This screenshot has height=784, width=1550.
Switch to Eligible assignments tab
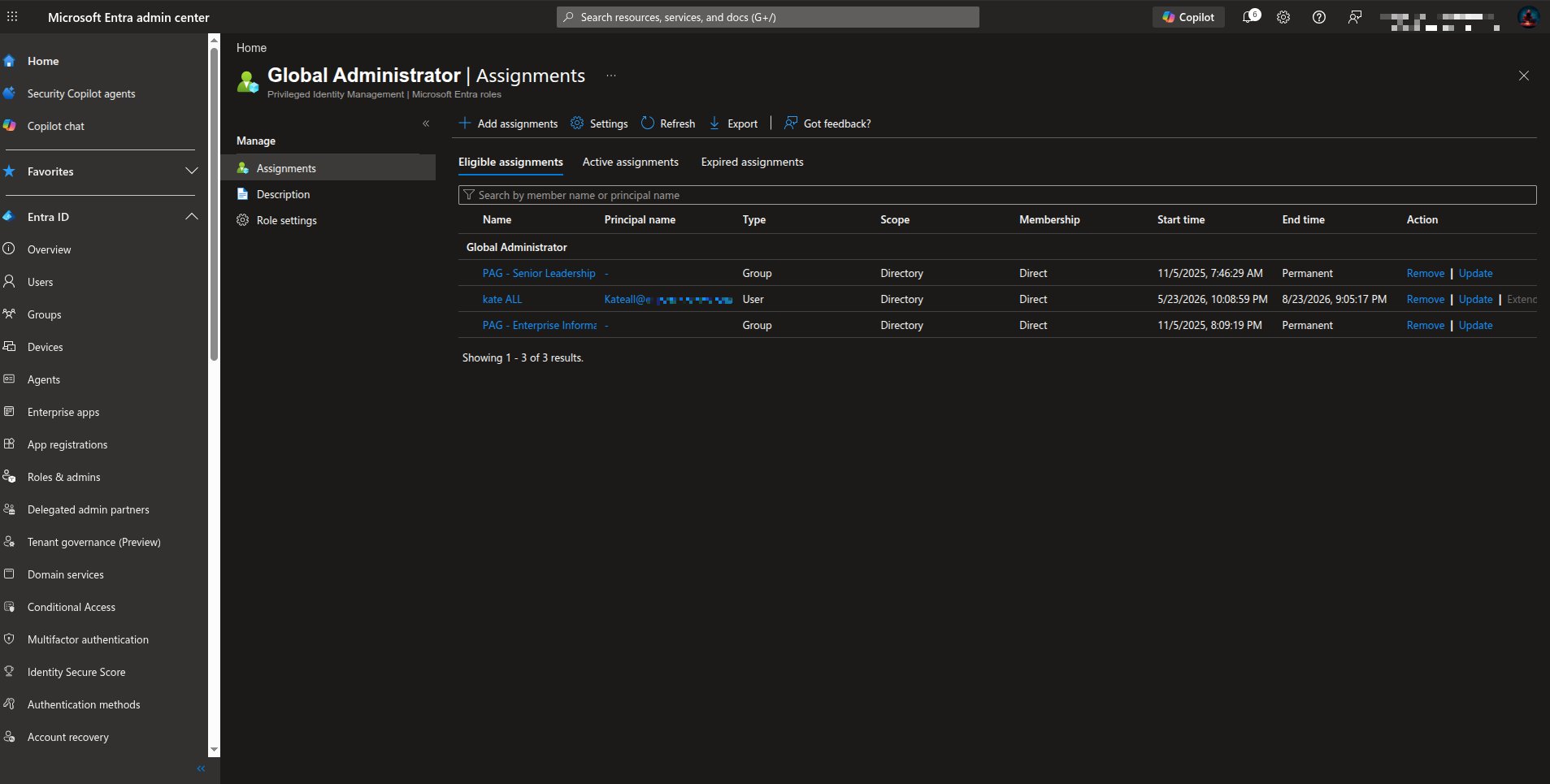click(510, 162)
